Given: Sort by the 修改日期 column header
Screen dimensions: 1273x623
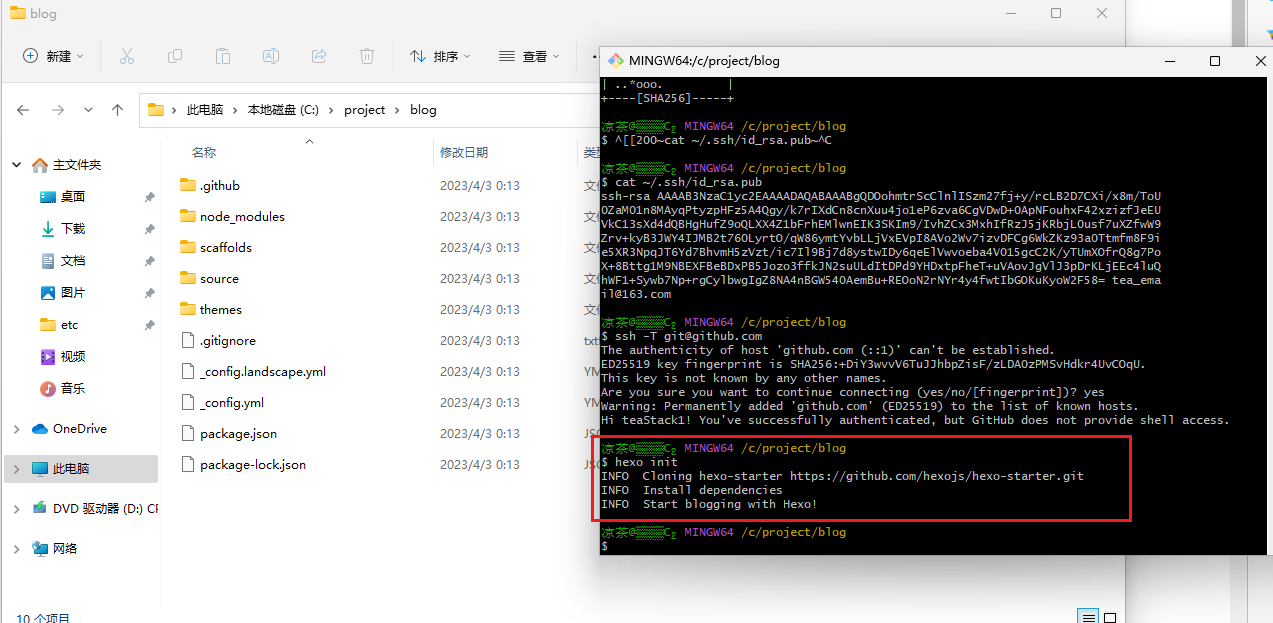Looking at the screenshot, I should (464, 153).
